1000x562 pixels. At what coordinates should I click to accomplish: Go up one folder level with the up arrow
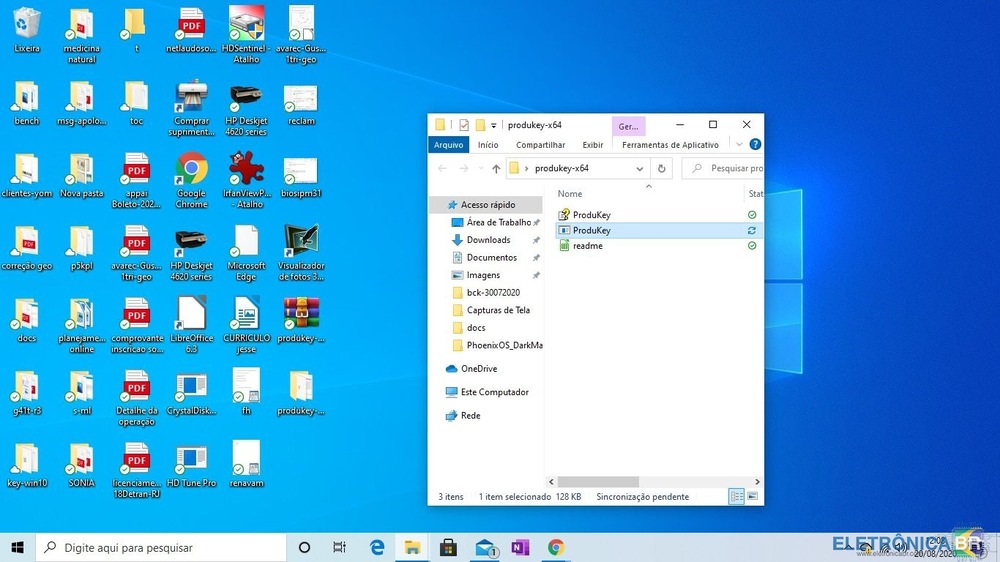496,169
